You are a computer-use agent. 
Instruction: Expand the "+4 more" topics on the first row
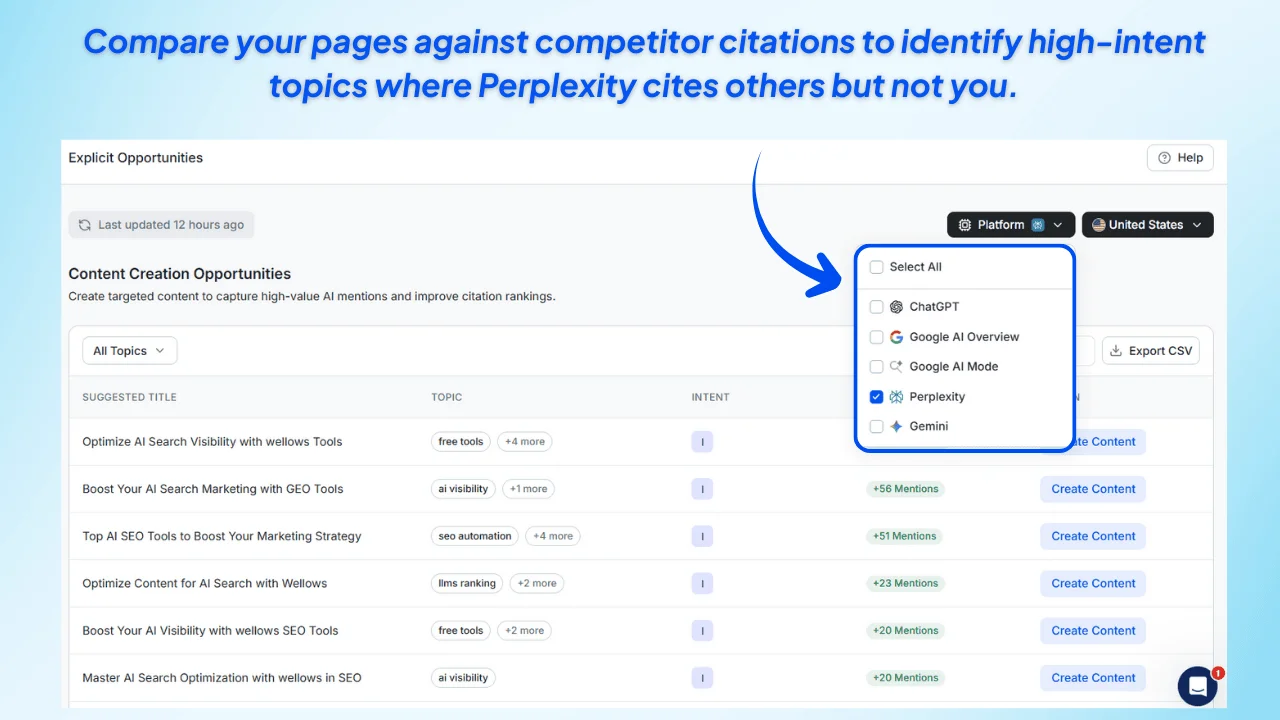[x=524, y=441]
